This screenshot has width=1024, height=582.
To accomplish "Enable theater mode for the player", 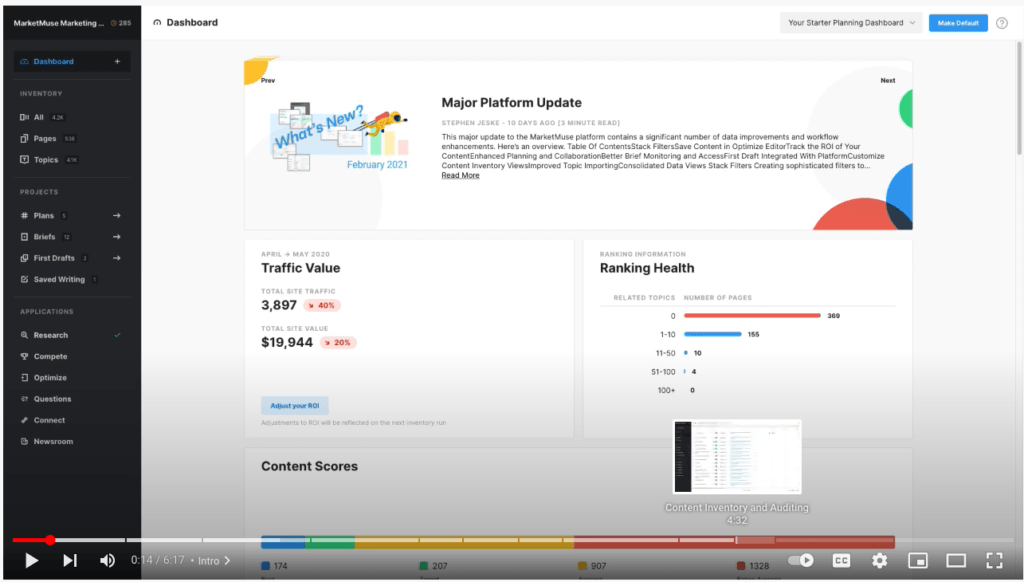I will [956, 560].
